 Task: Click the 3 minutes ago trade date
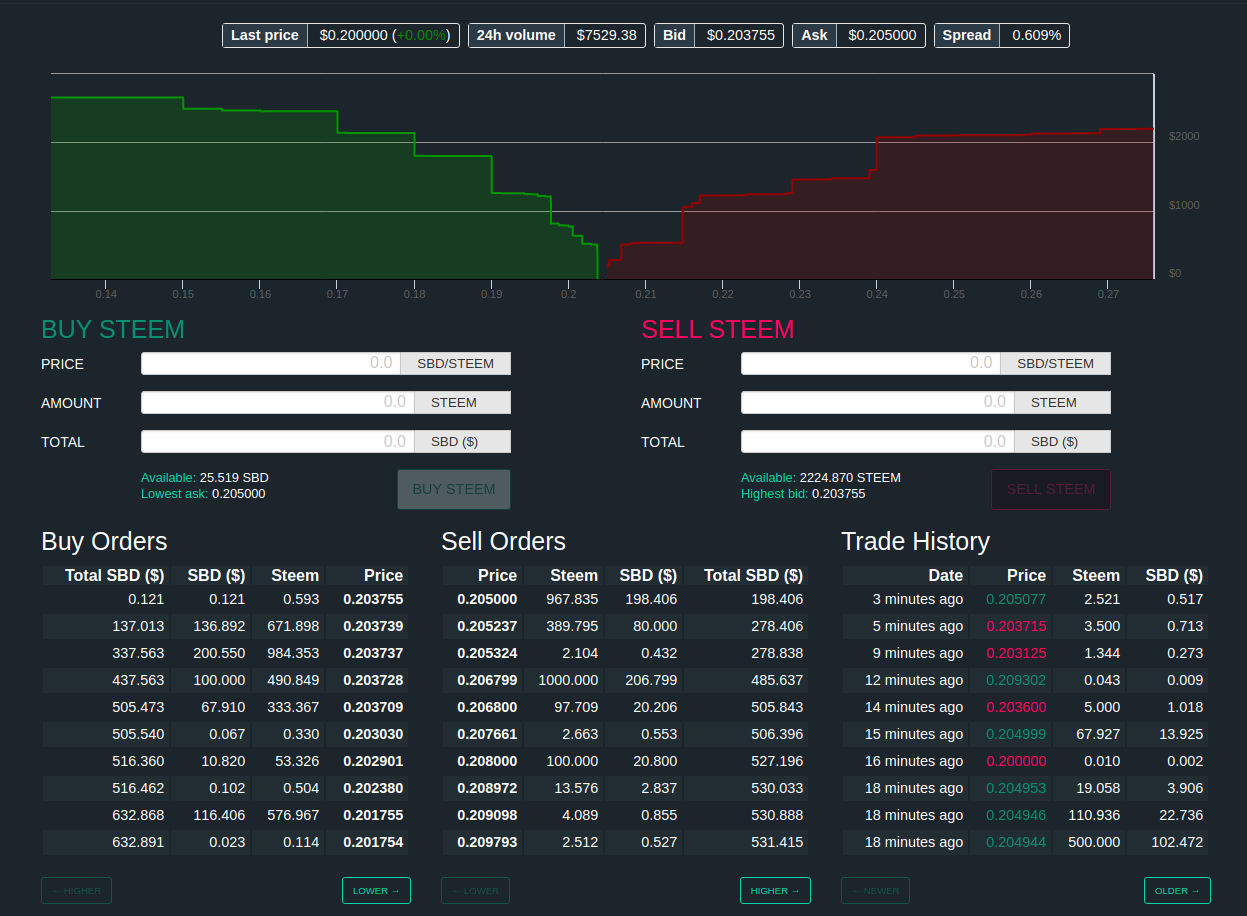918,599
